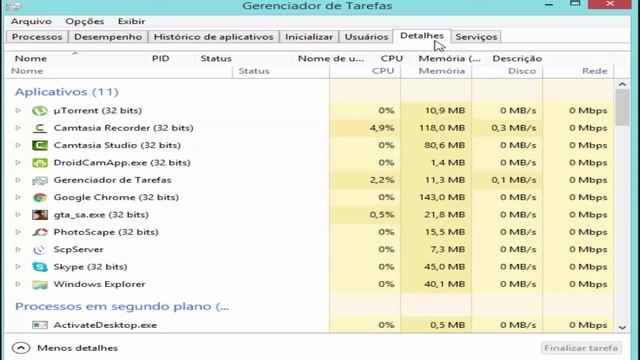Viewport: 640px width, 360px height.
Task: Select the µTorrent application icon
Action: click(x=40, y=111)
